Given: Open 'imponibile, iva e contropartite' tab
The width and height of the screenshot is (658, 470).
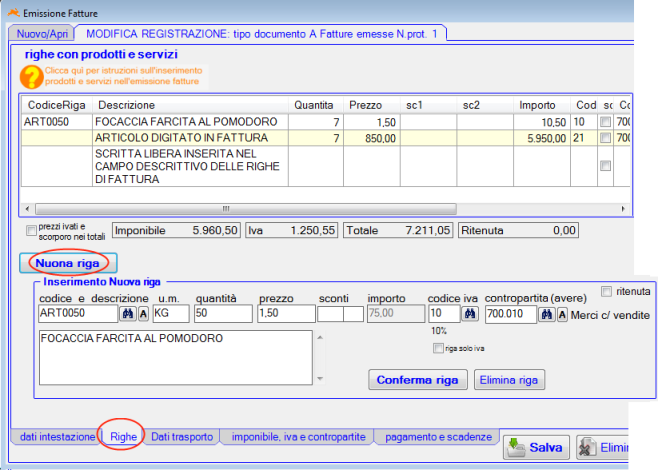Looking at the screenshot, I should point(298,437).
